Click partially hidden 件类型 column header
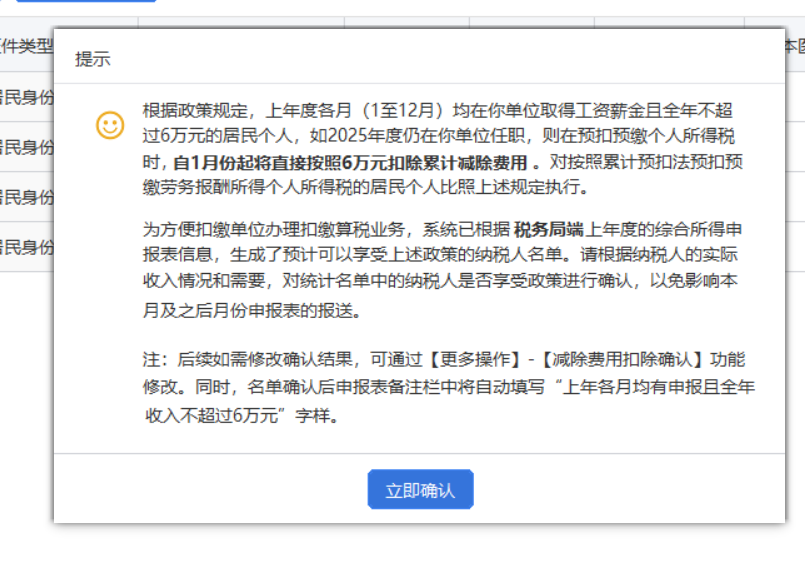This screenshot has width=805, height=587. coord(27,46)
